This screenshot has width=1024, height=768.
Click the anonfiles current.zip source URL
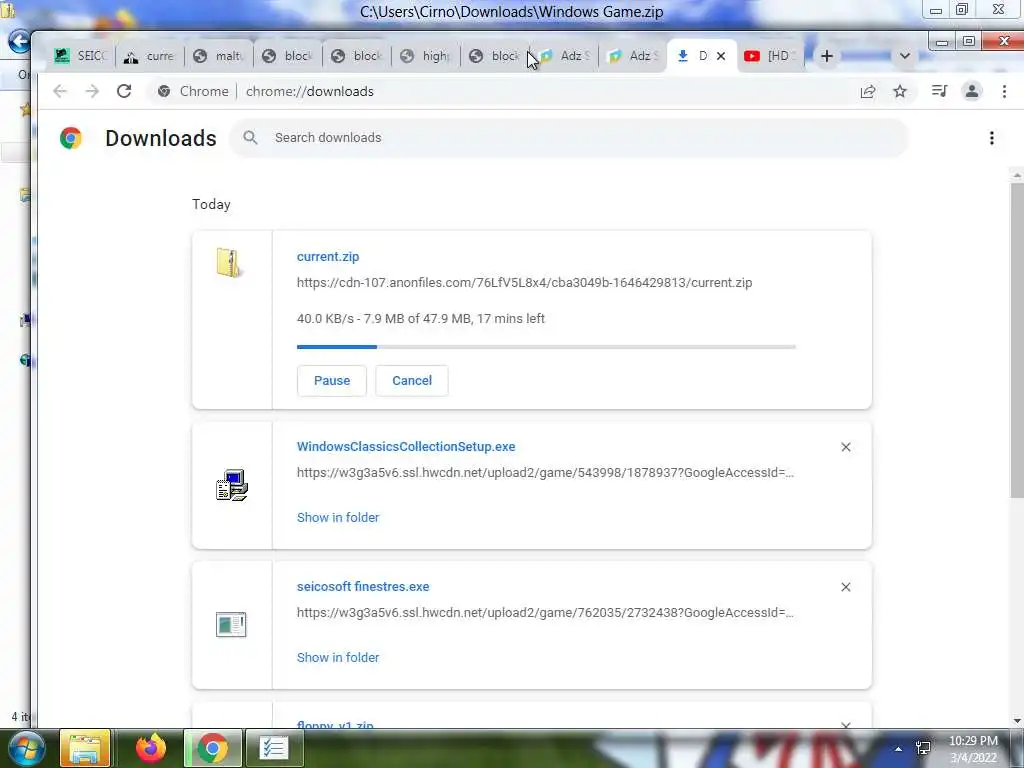click(524, 283)
